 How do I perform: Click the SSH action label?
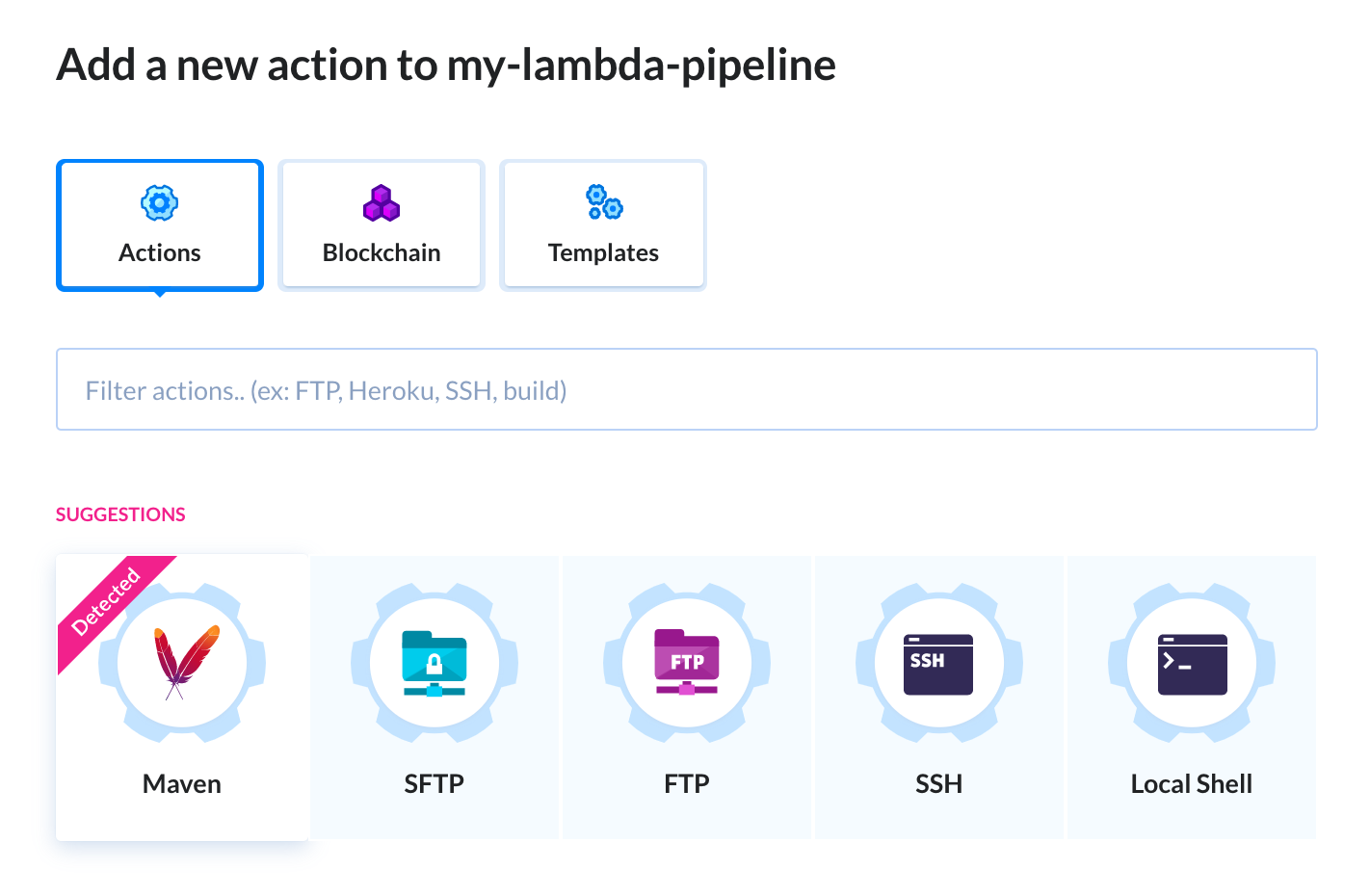click(x=939, y=784)
